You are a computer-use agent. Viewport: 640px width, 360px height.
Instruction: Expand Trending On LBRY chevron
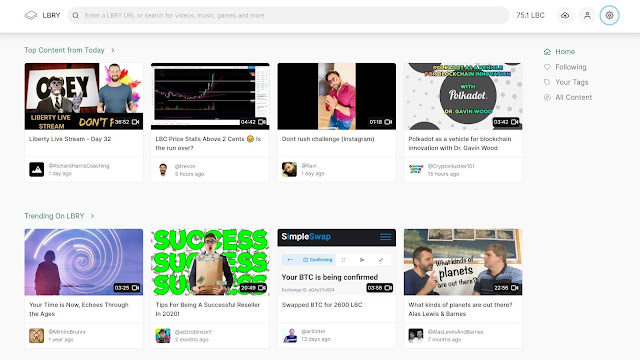(92, 216)
